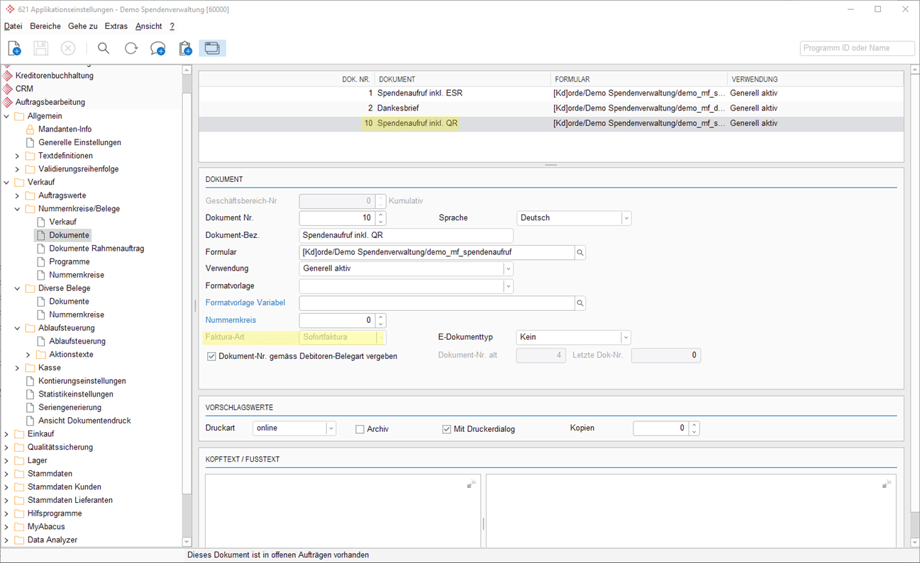Open the Formular lookup magnifier
920x563 pixels.
(580, 252)
